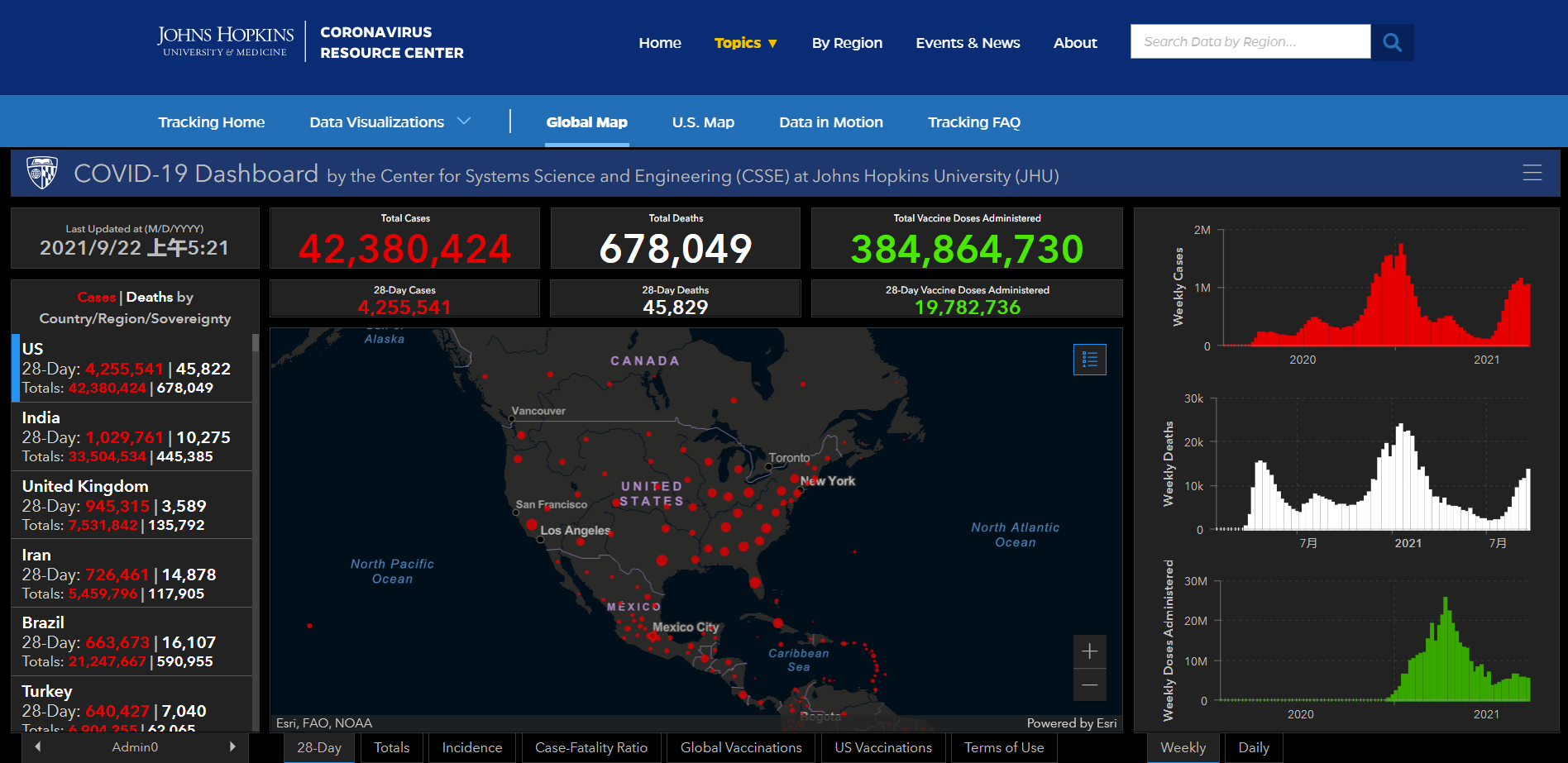1568x763 pixels.
Task: Open the Tracking FAQ link
Action: [973, 122]
